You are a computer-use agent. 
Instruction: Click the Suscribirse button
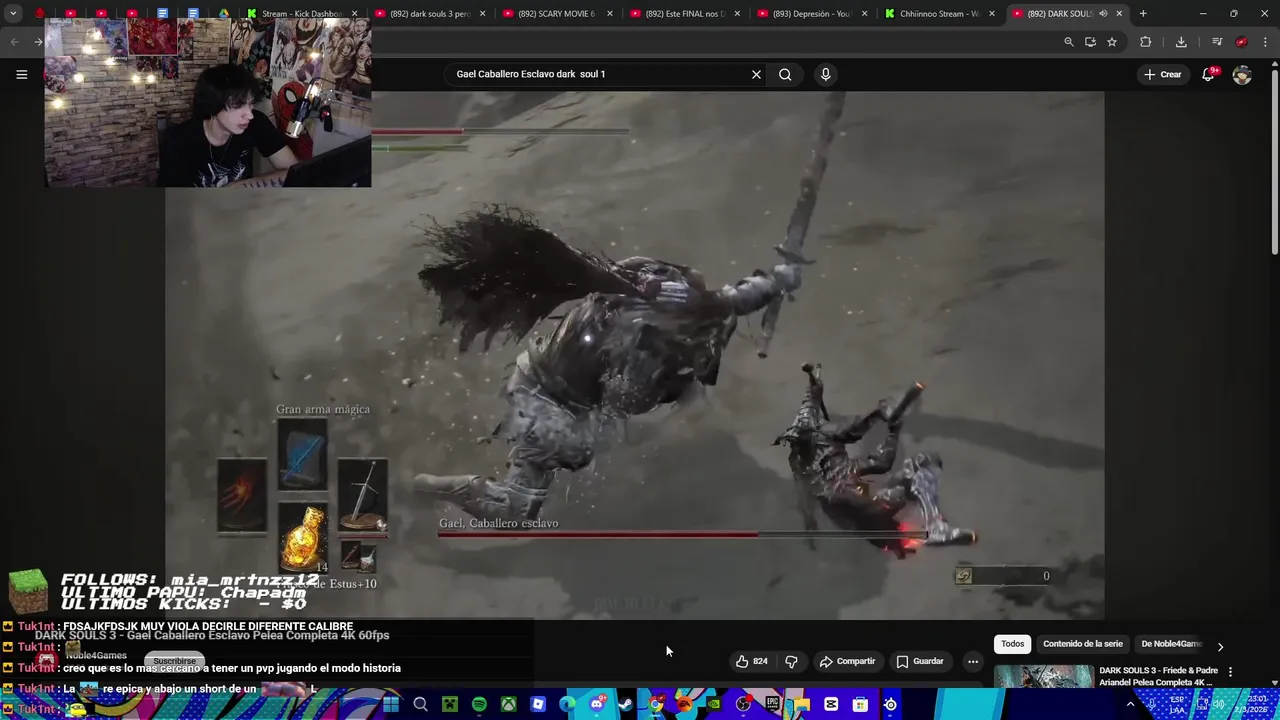coord(175,661)
